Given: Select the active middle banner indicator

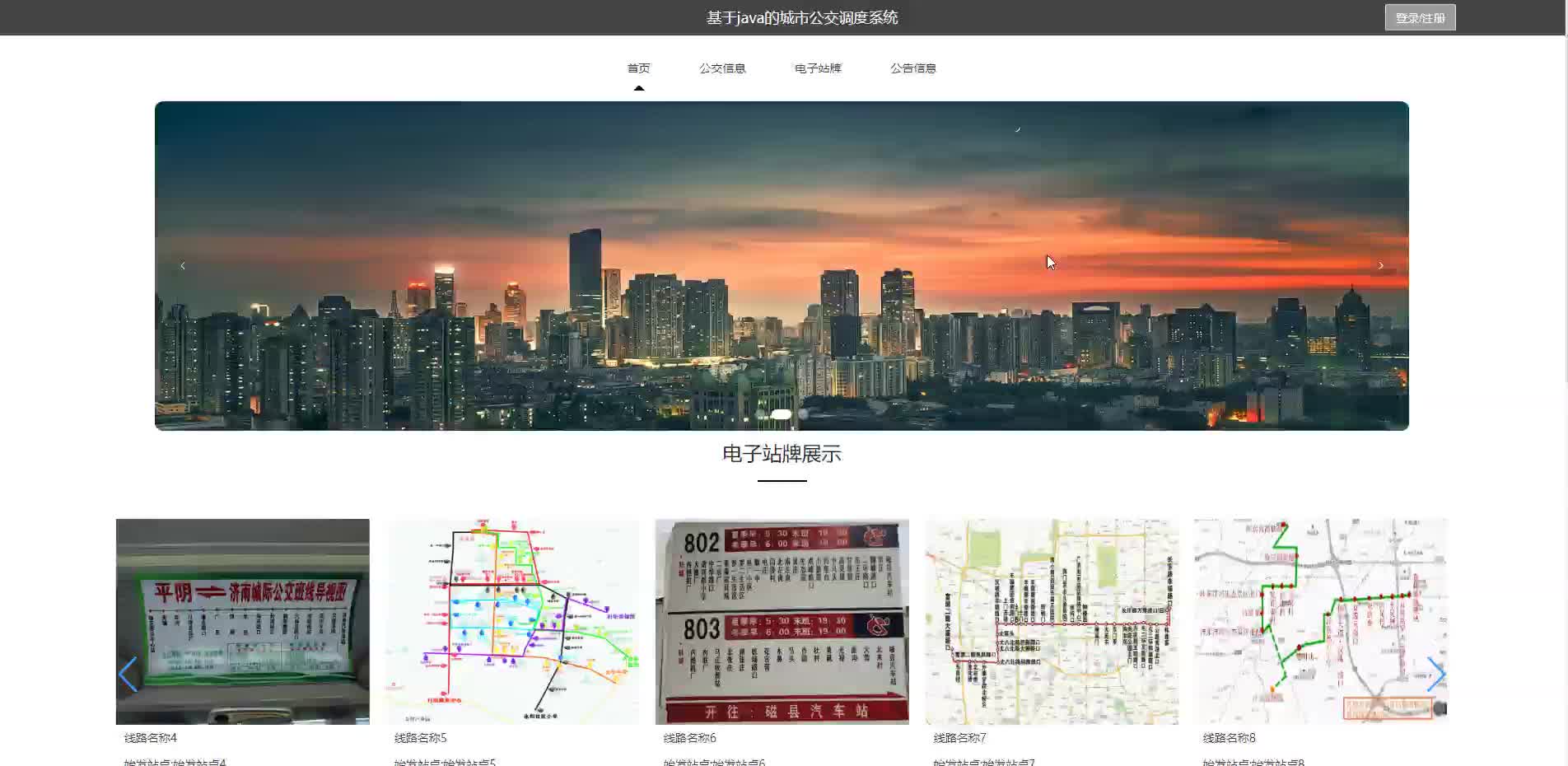Looking at the screenshot, I should click(x=781, y=414).
